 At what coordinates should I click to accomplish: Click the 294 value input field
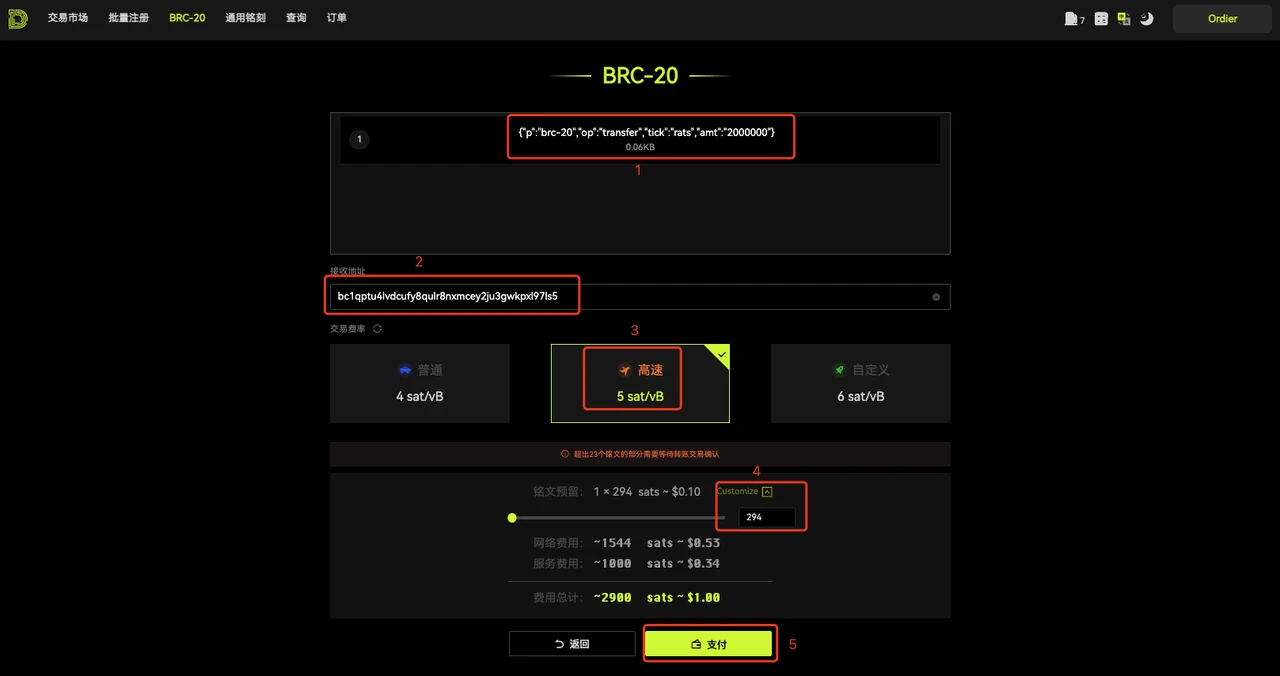[x=768, y=517]
